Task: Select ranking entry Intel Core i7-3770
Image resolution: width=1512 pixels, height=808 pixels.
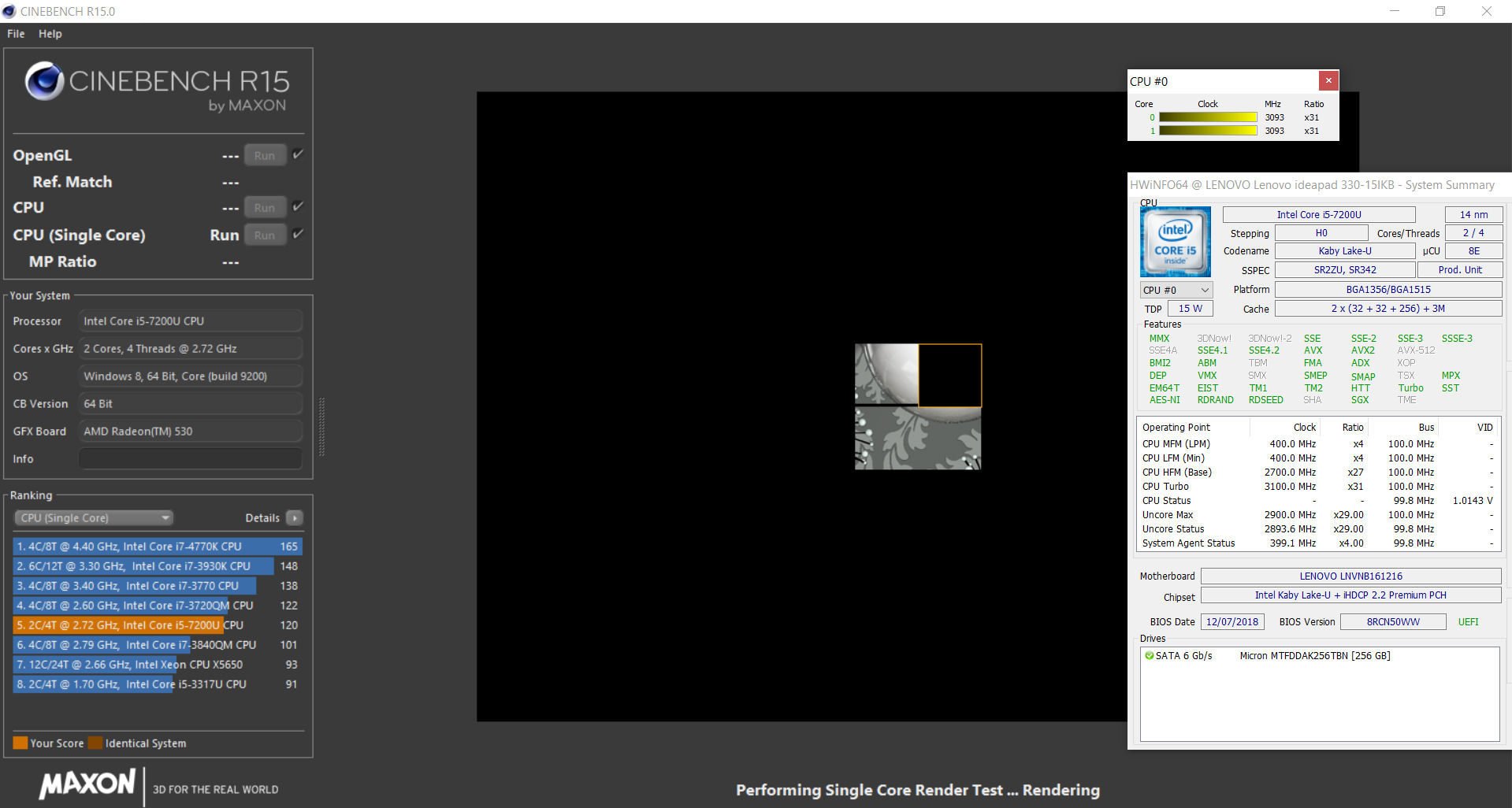Action: click(x=158, y=585)
